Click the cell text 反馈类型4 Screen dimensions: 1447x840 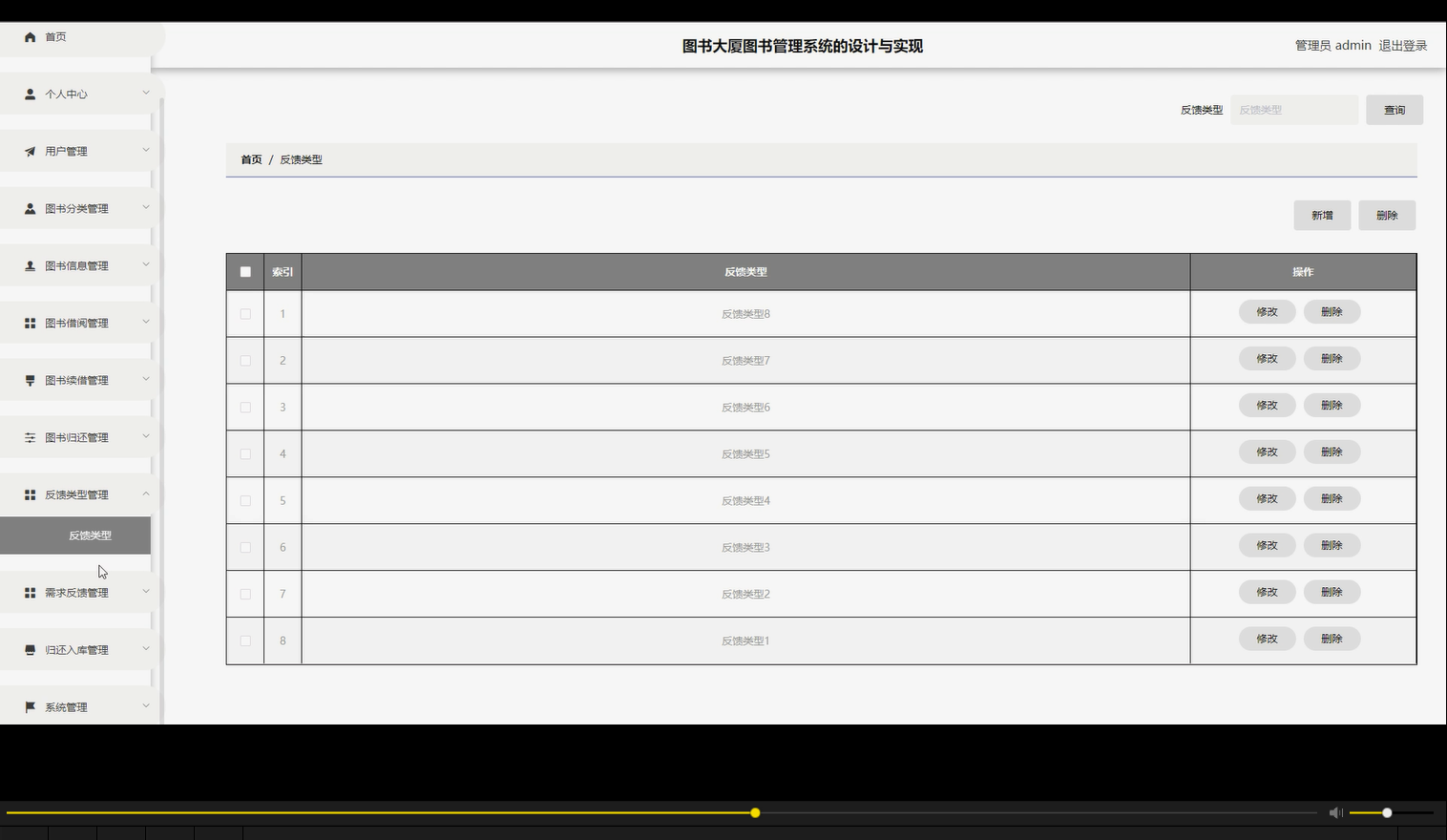[x=745, y=501]
